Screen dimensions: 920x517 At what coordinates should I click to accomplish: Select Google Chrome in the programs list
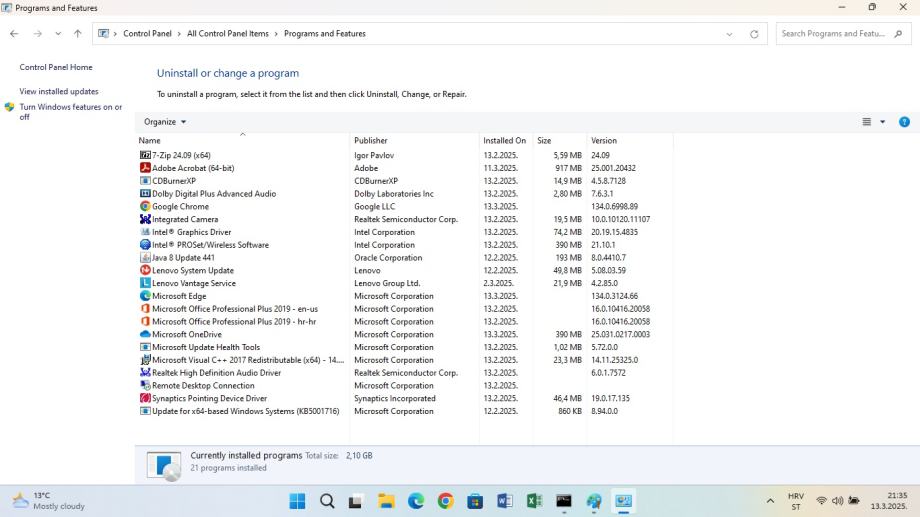pyautogui.click(x=180, y=207)
